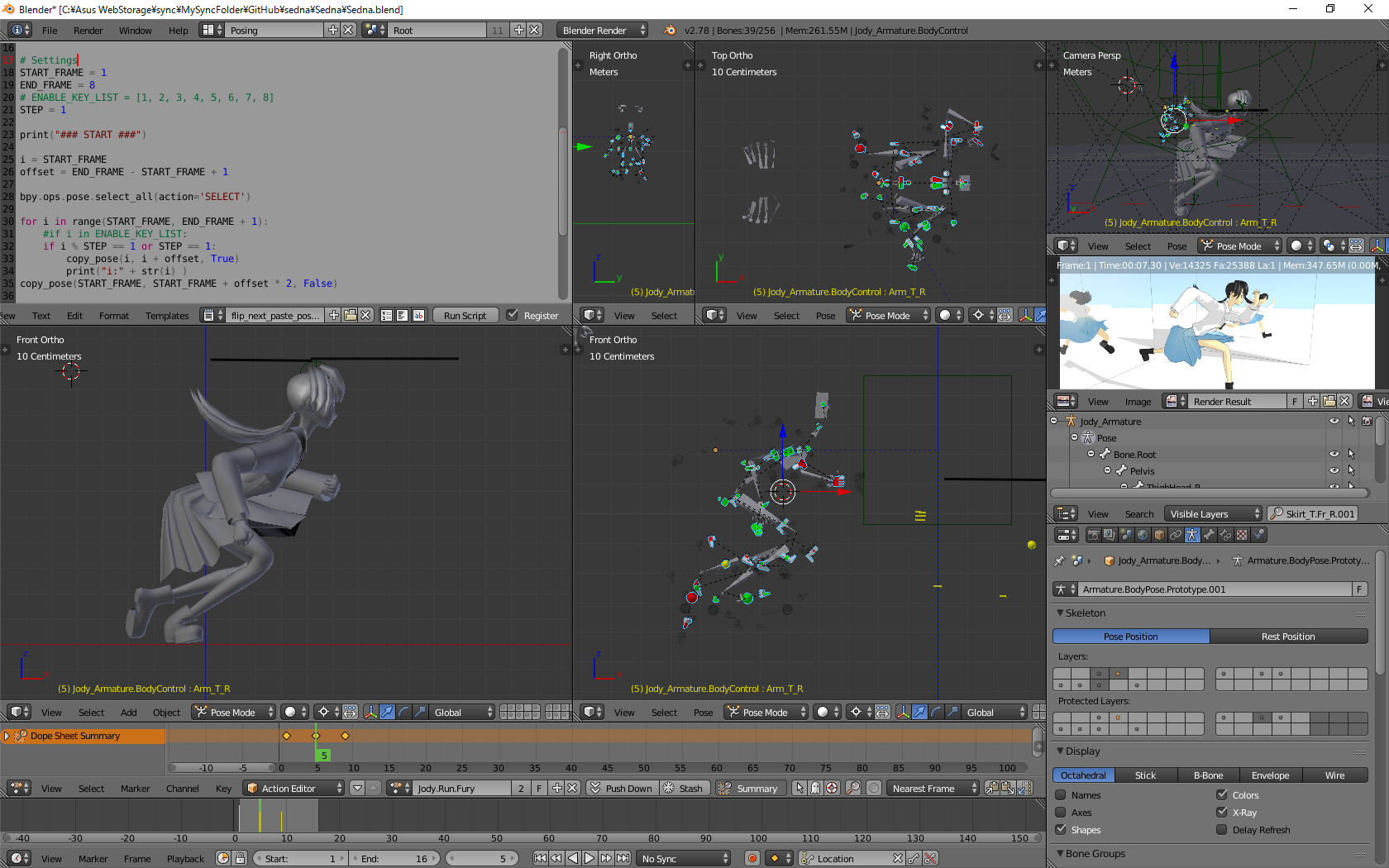This screenshot has width=1389, height=868.
Task: Click the Push Down button
Action: (x=621, y=788)
